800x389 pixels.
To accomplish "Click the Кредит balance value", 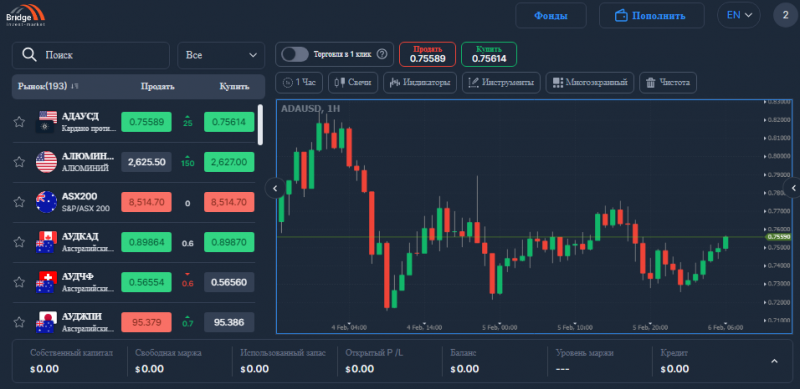I will 674,369.
